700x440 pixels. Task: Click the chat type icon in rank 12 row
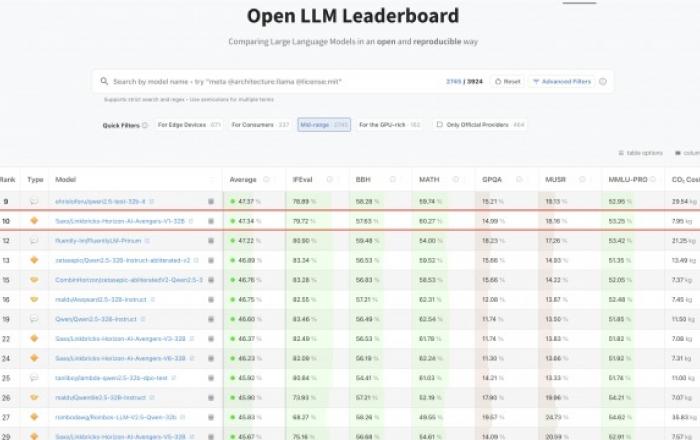click(34, 241)
